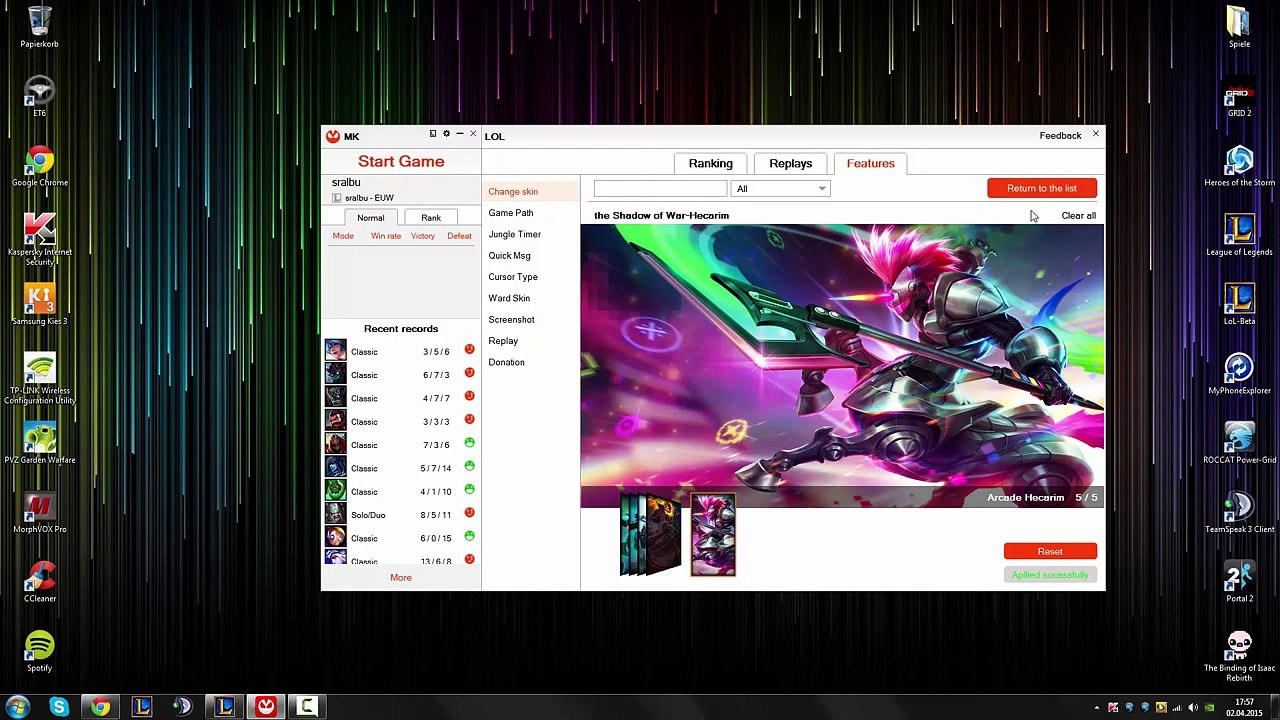
Task: Select the Arcade Hecarim skin thumbnail
Action: 713,535
